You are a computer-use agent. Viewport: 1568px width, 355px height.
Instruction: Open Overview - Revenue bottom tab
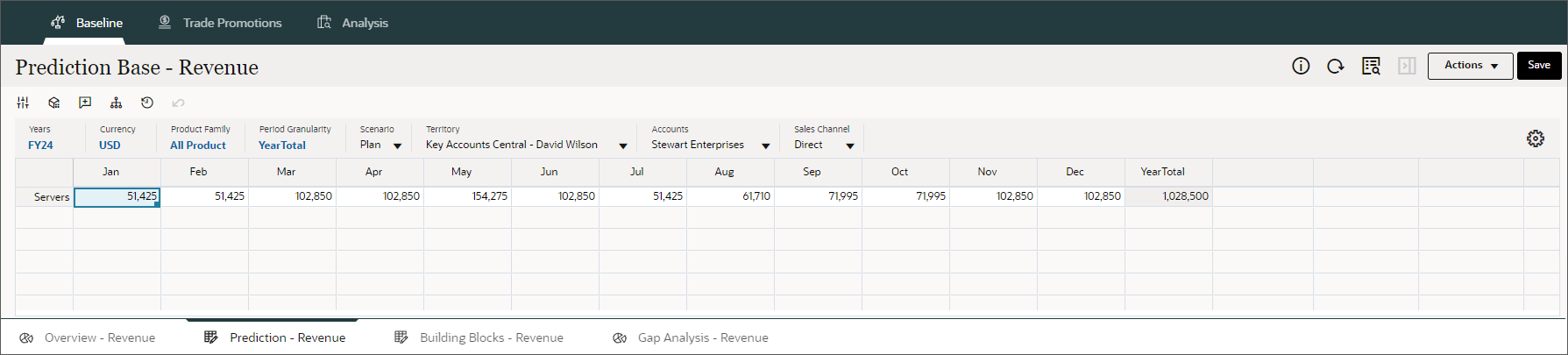point(88,337)
